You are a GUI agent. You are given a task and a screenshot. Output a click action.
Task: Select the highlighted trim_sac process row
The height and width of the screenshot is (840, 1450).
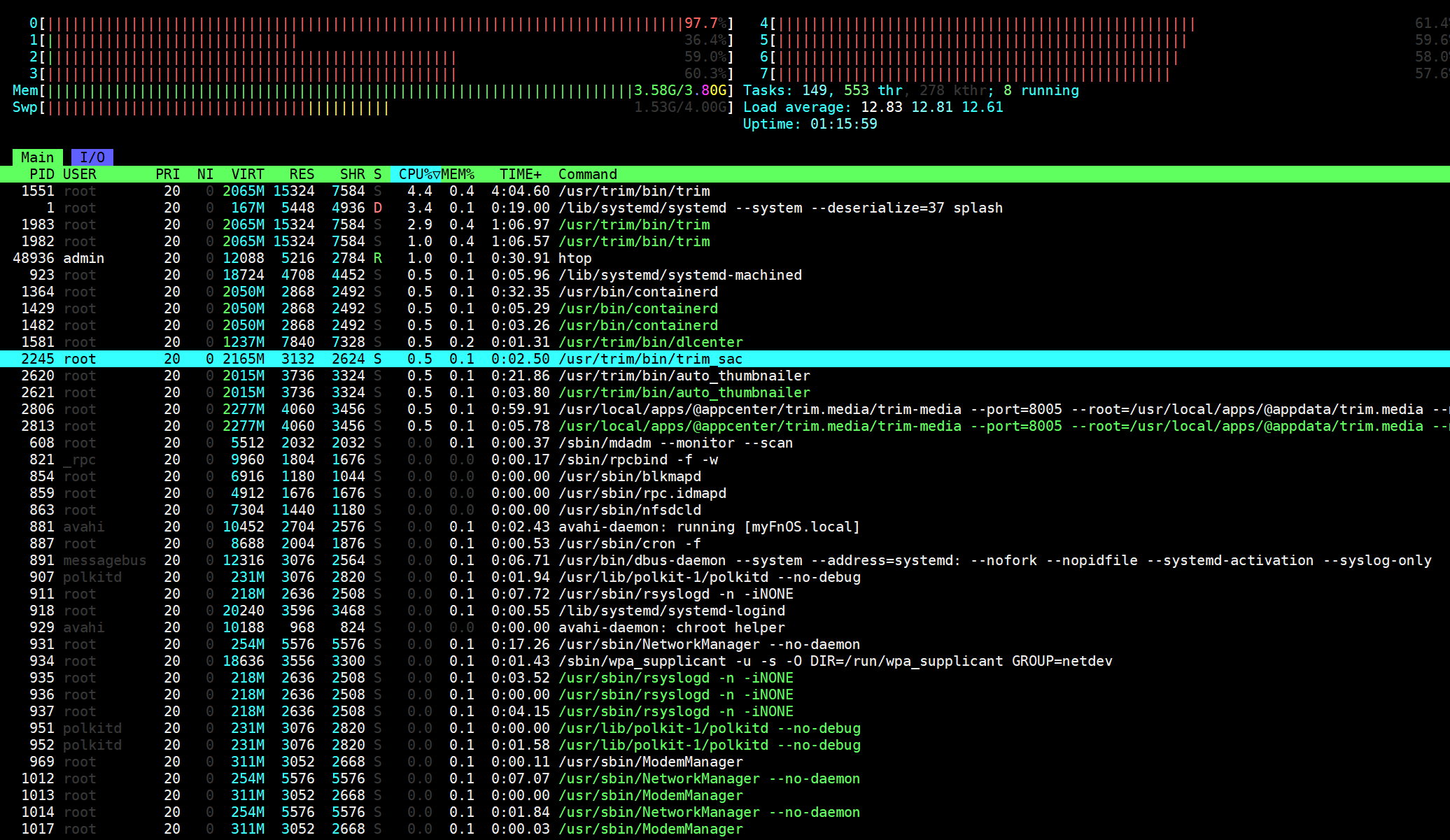pos(650,359)
